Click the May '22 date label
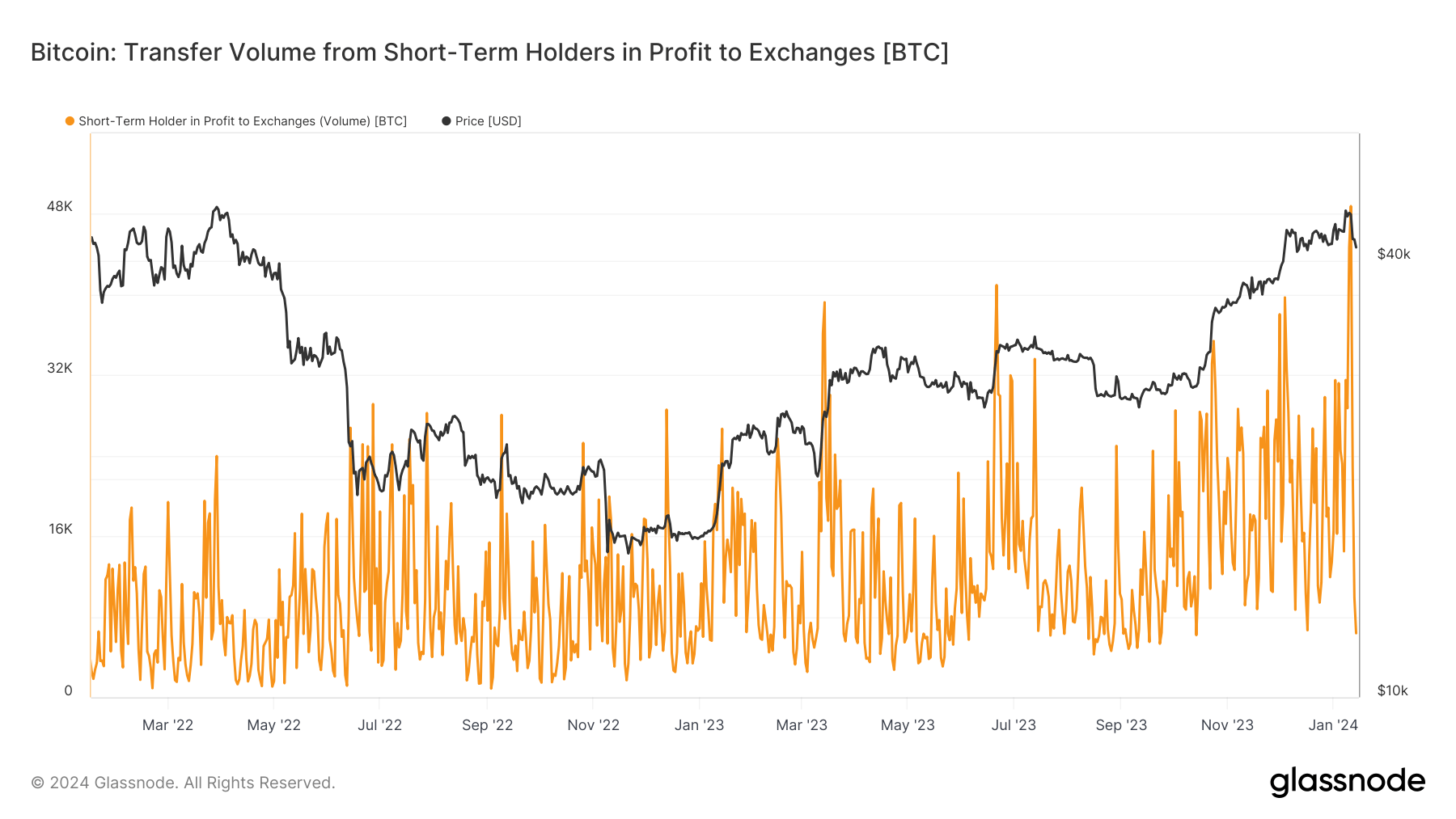 [x=273, y=725]
